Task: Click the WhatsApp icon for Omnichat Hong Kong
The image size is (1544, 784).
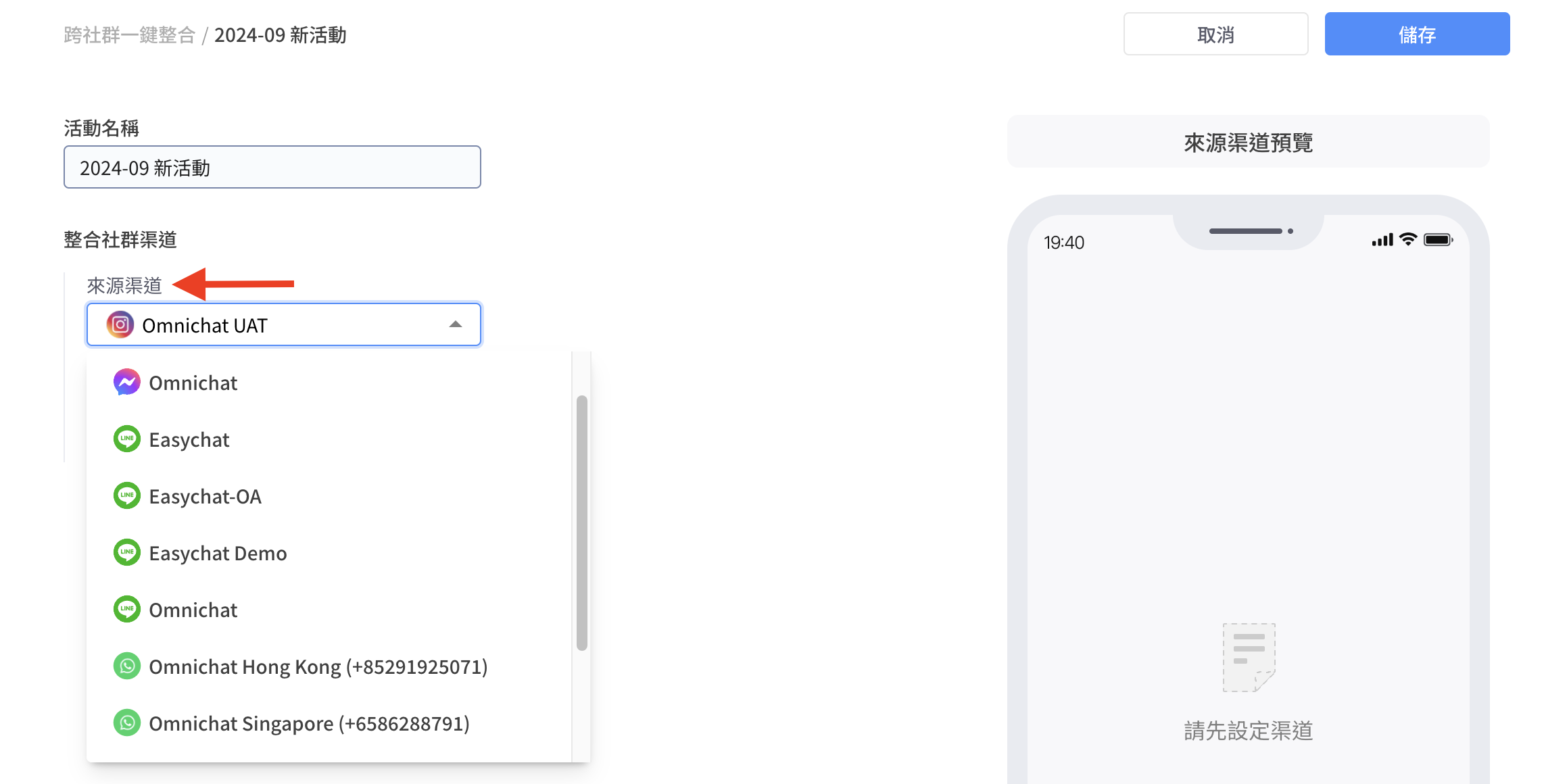Action: 126,666
